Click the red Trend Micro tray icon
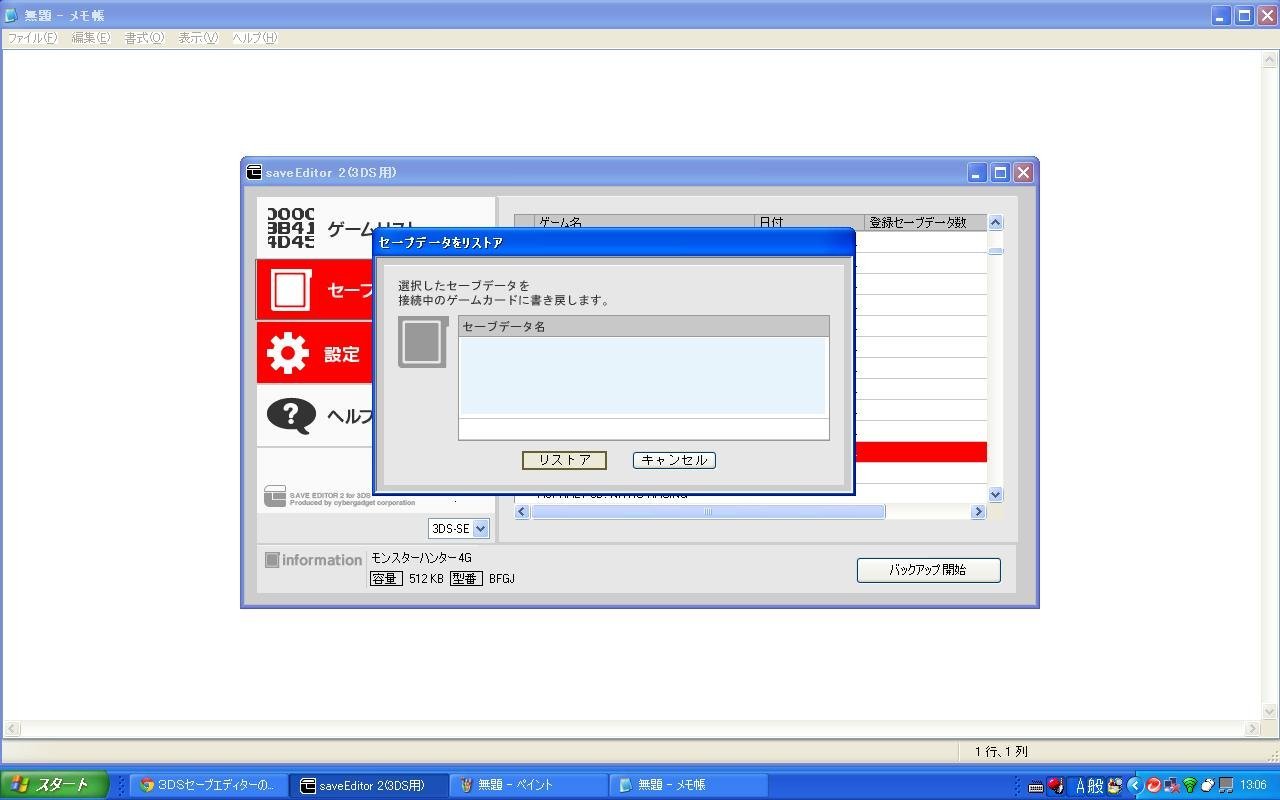 (x=1153, y=785)
